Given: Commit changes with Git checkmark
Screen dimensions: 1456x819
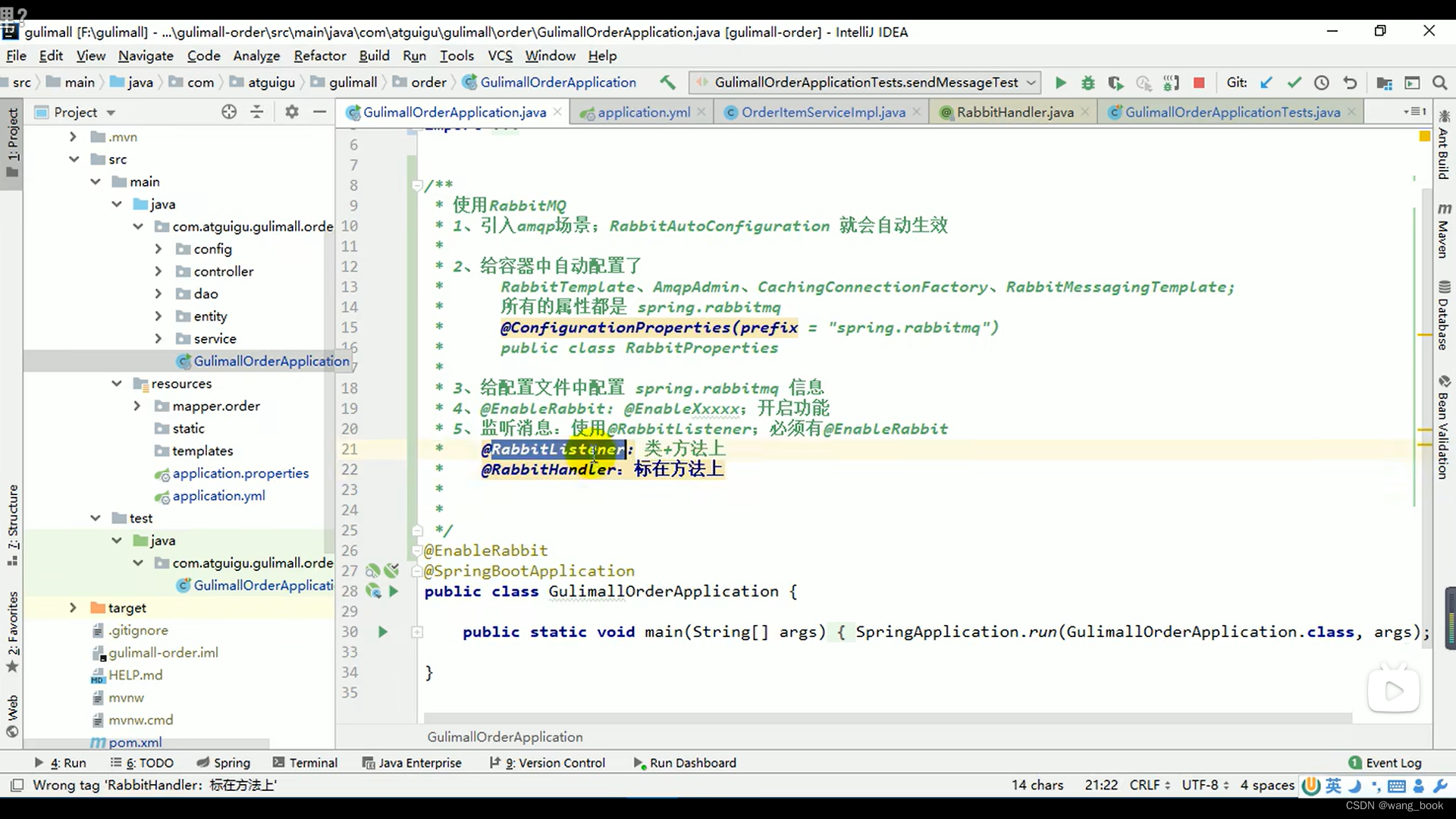Looking at the screenshot, I should [1294, 83].
